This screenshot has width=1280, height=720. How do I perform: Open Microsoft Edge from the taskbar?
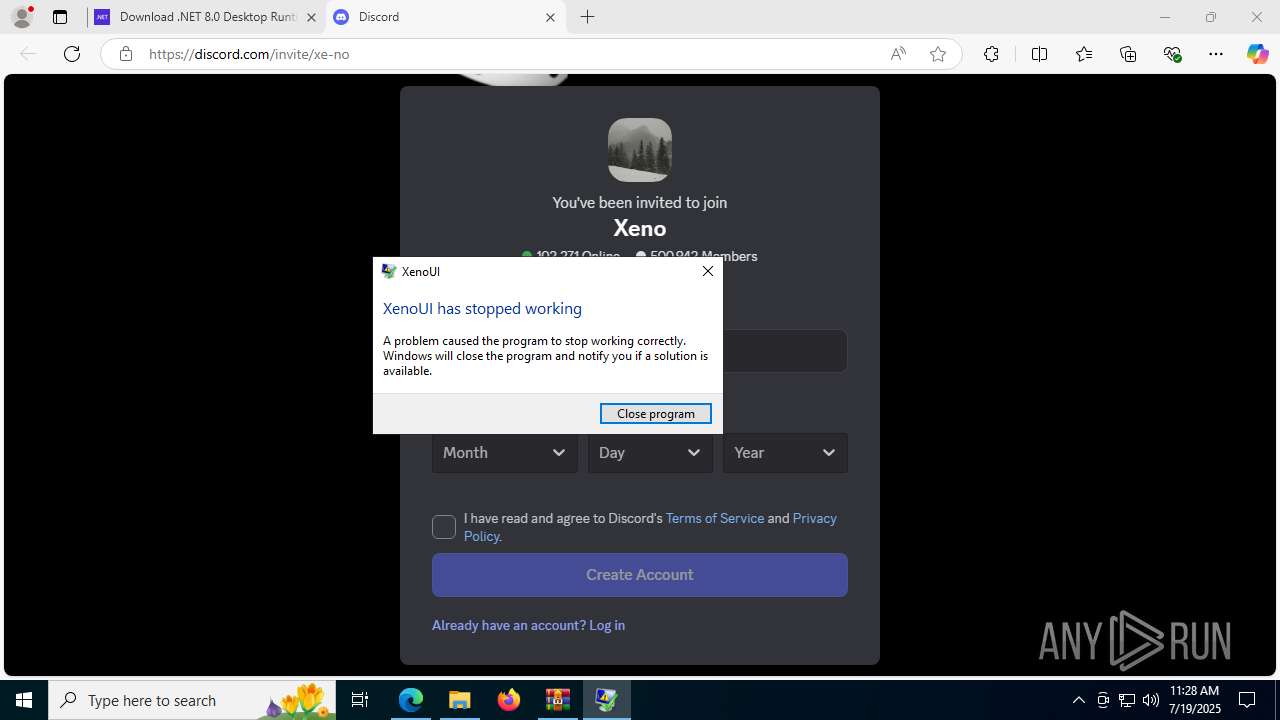tap(411, 700)
